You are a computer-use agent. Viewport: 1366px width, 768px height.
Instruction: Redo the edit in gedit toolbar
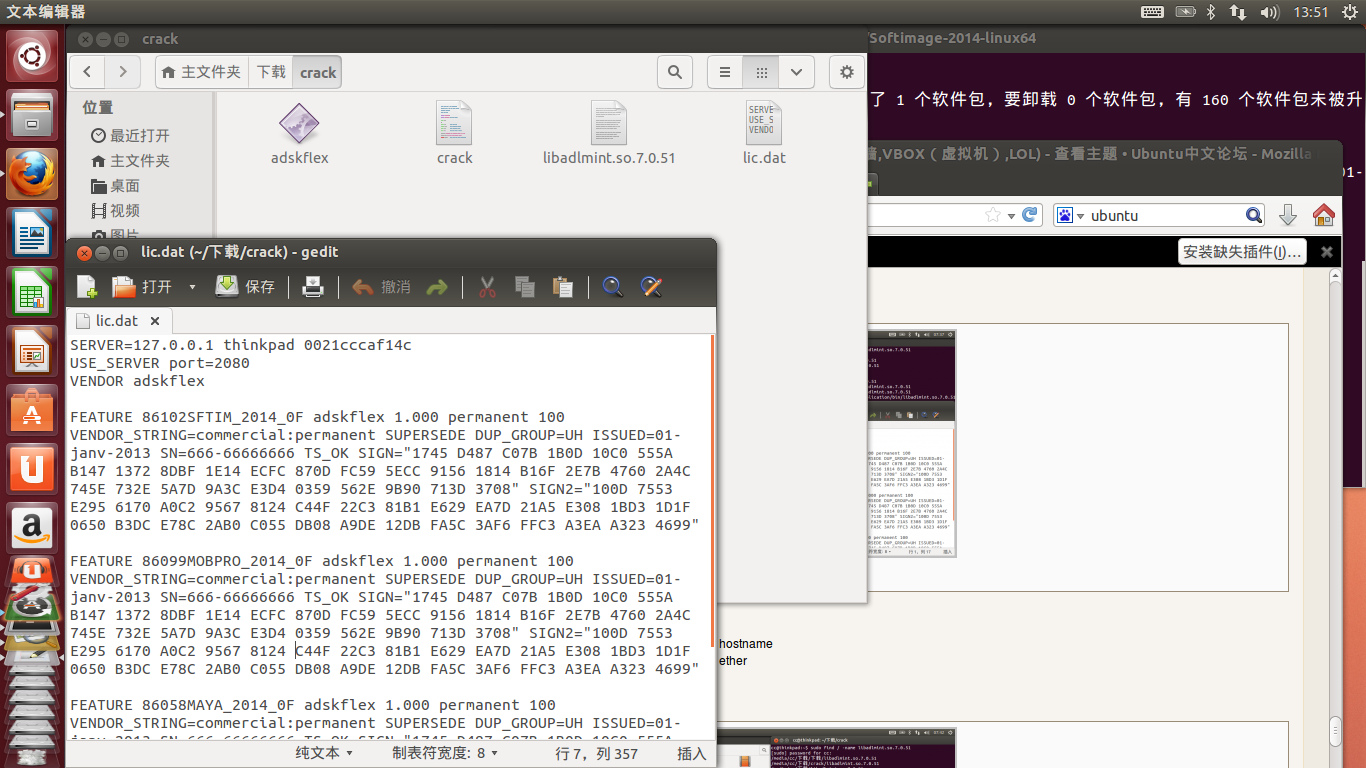pyautogui.click(x=437, y=287)
